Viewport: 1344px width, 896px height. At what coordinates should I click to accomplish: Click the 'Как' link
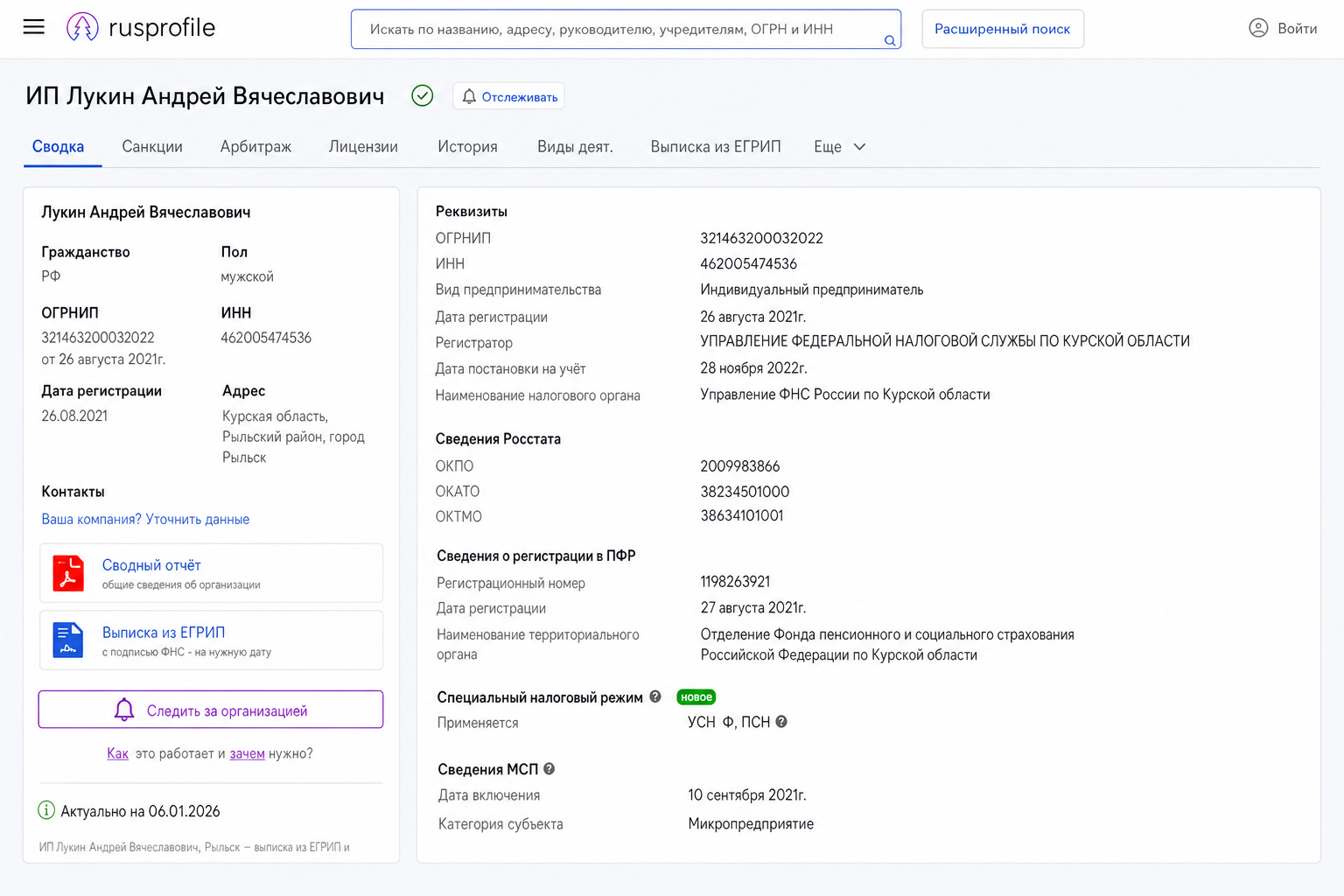pos(117,753)
